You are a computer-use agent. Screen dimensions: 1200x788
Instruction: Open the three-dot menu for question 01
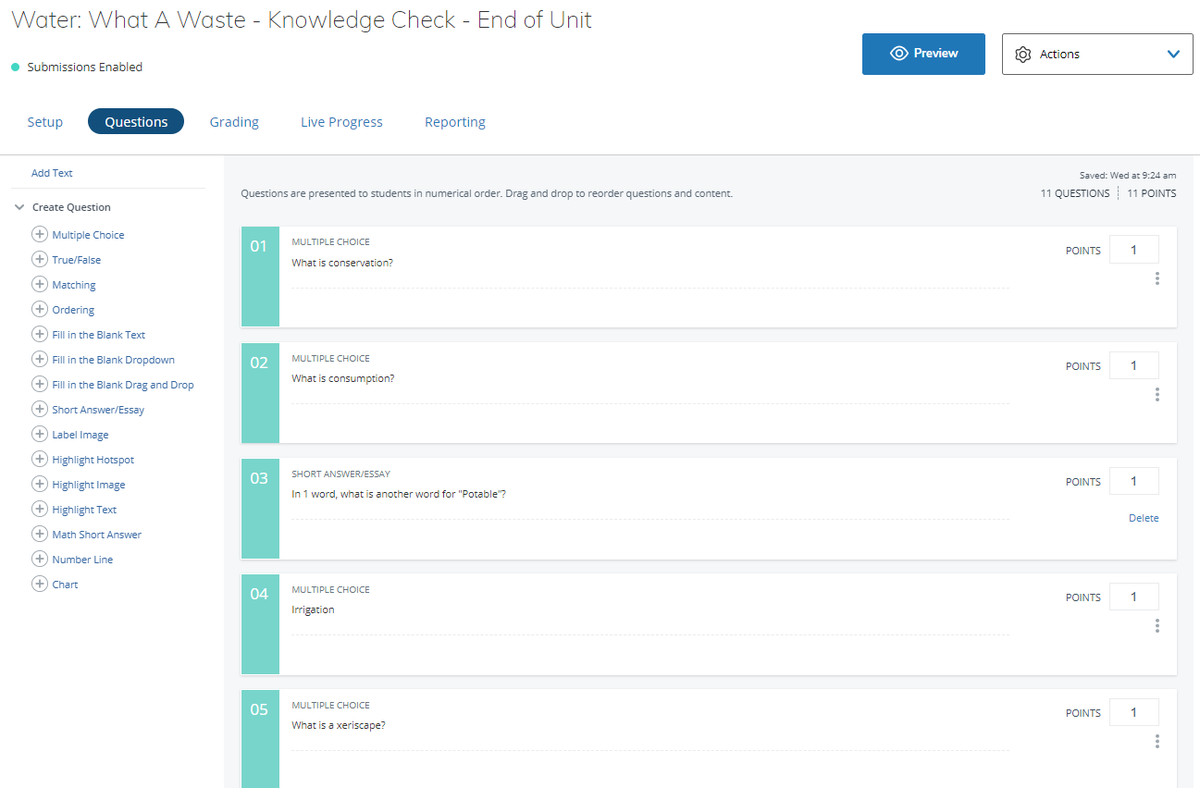coord(1157,278)
